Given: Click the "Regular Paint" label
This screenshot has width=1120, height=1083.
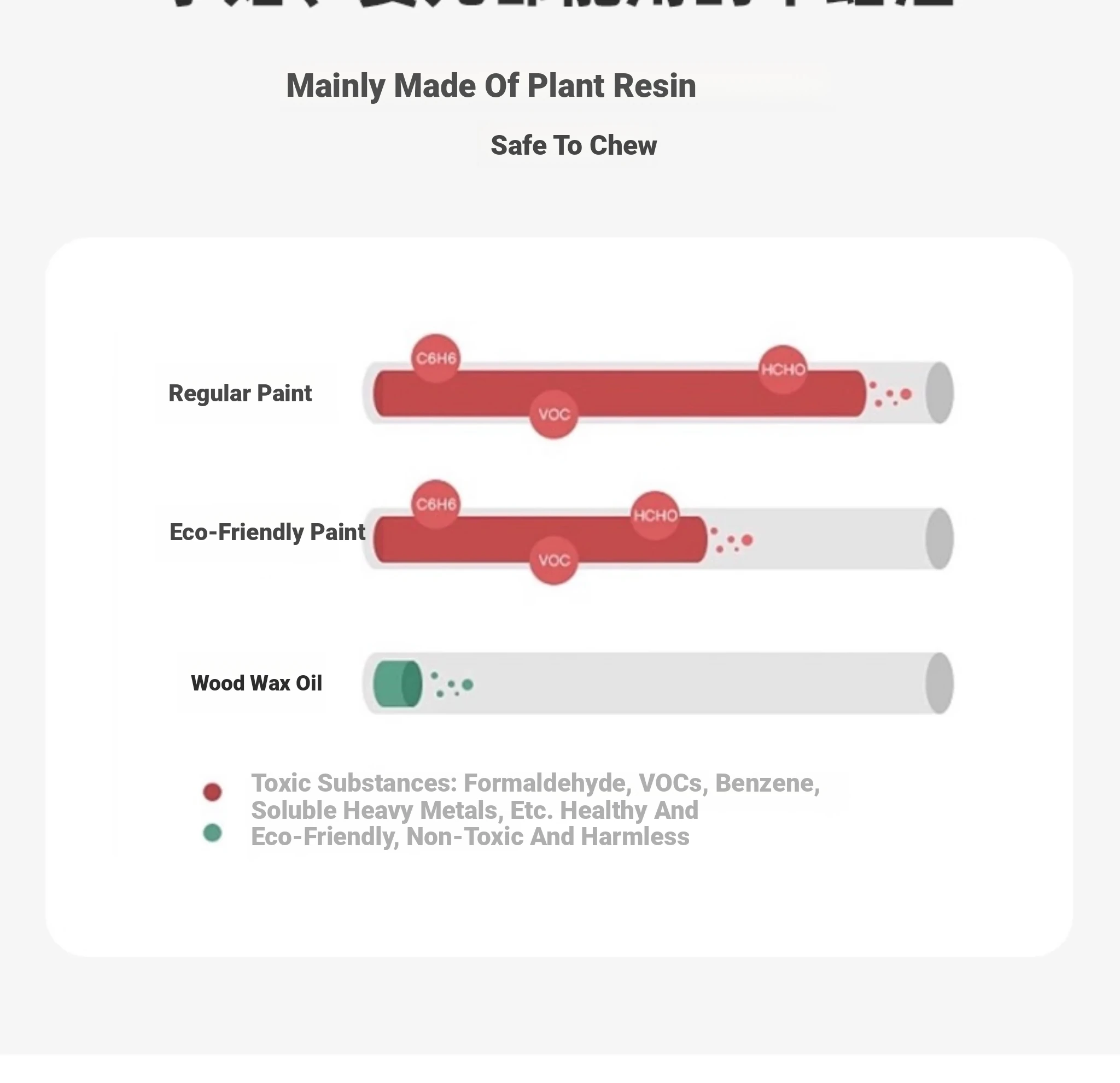Looking at the screenshot, I should click(x=240, y=394).
